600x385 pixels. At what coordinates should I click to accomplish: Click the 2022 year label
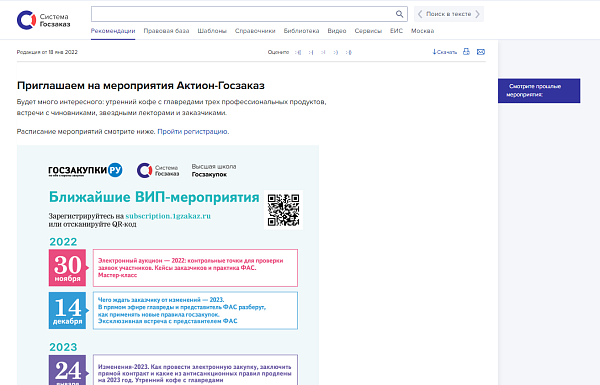[x=63, y=242]
